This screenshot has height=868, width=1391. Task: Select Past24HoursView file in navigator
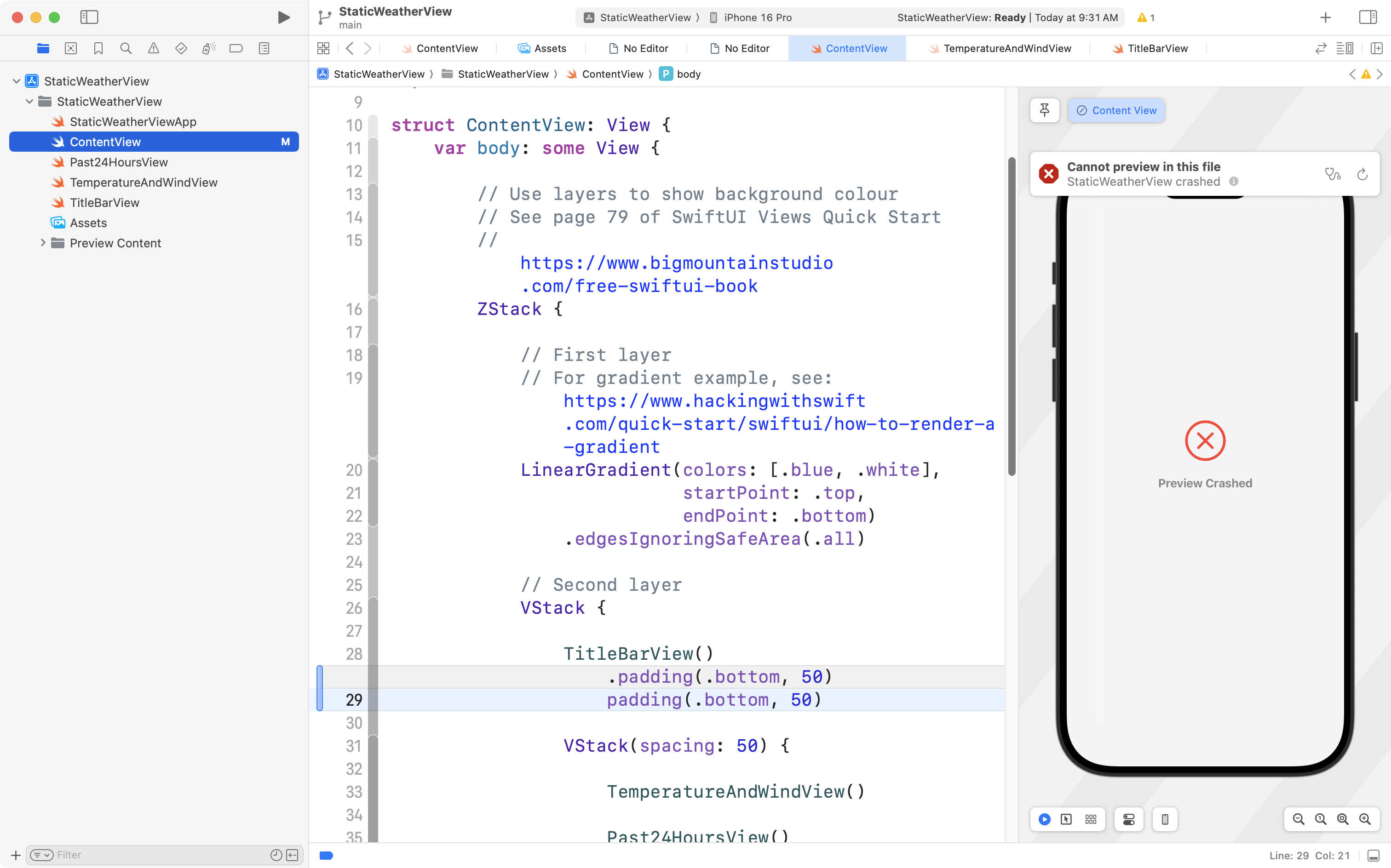coord(118,162)
